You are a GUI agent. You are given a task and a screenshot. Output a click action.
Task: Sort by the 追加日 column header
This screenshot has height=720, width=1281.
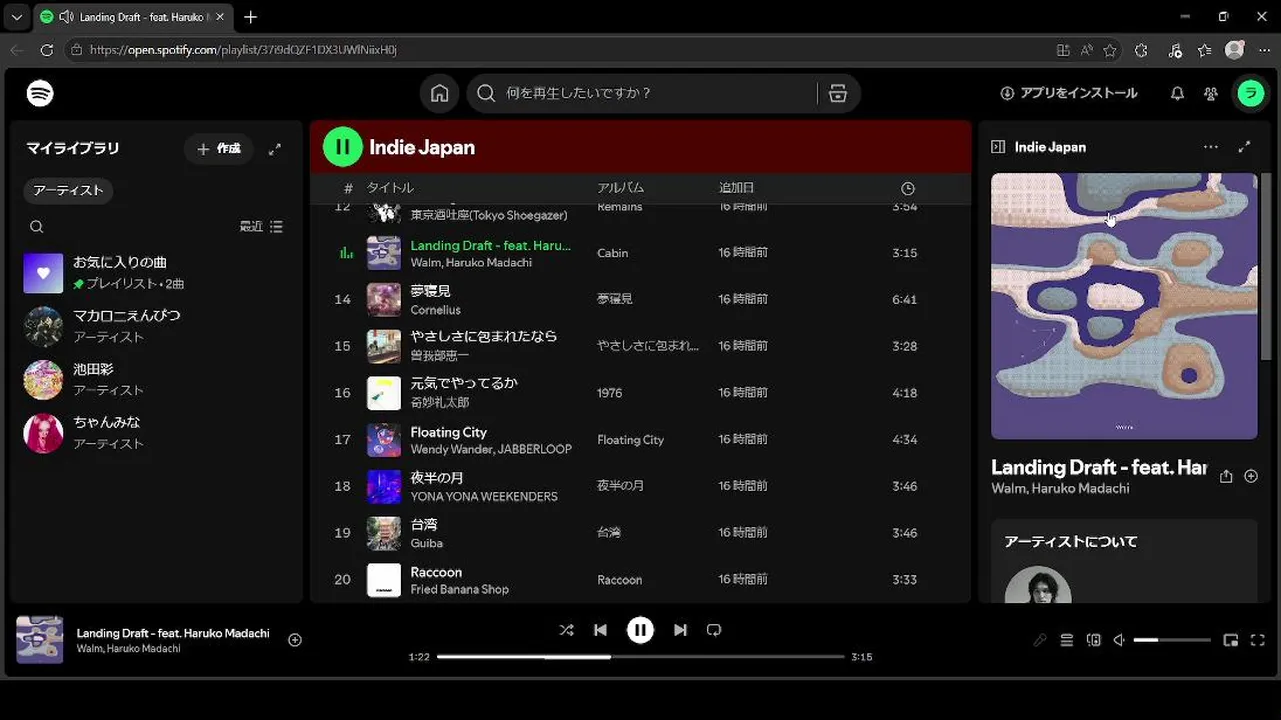point(737,188)
